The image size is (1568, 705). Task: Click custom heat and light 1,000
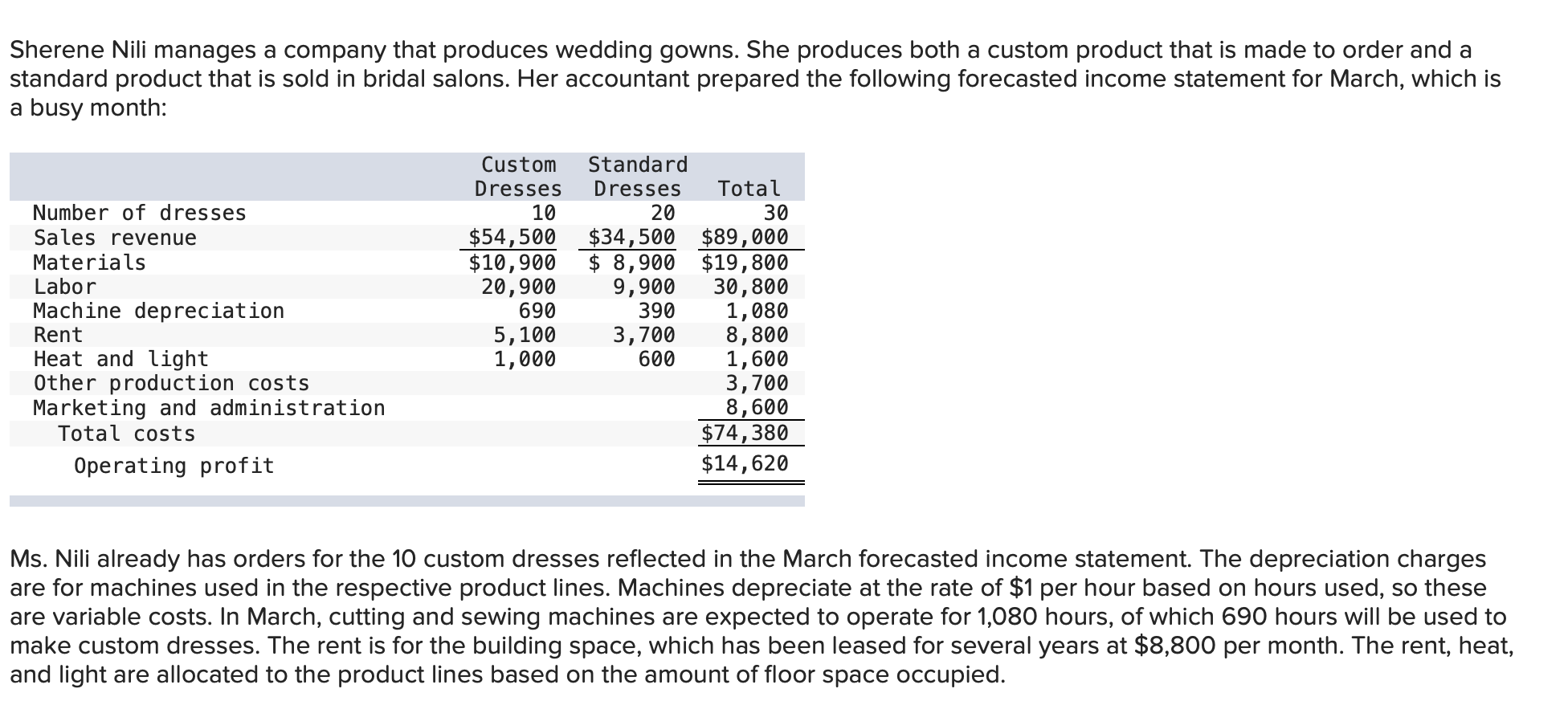click(525, 359)
